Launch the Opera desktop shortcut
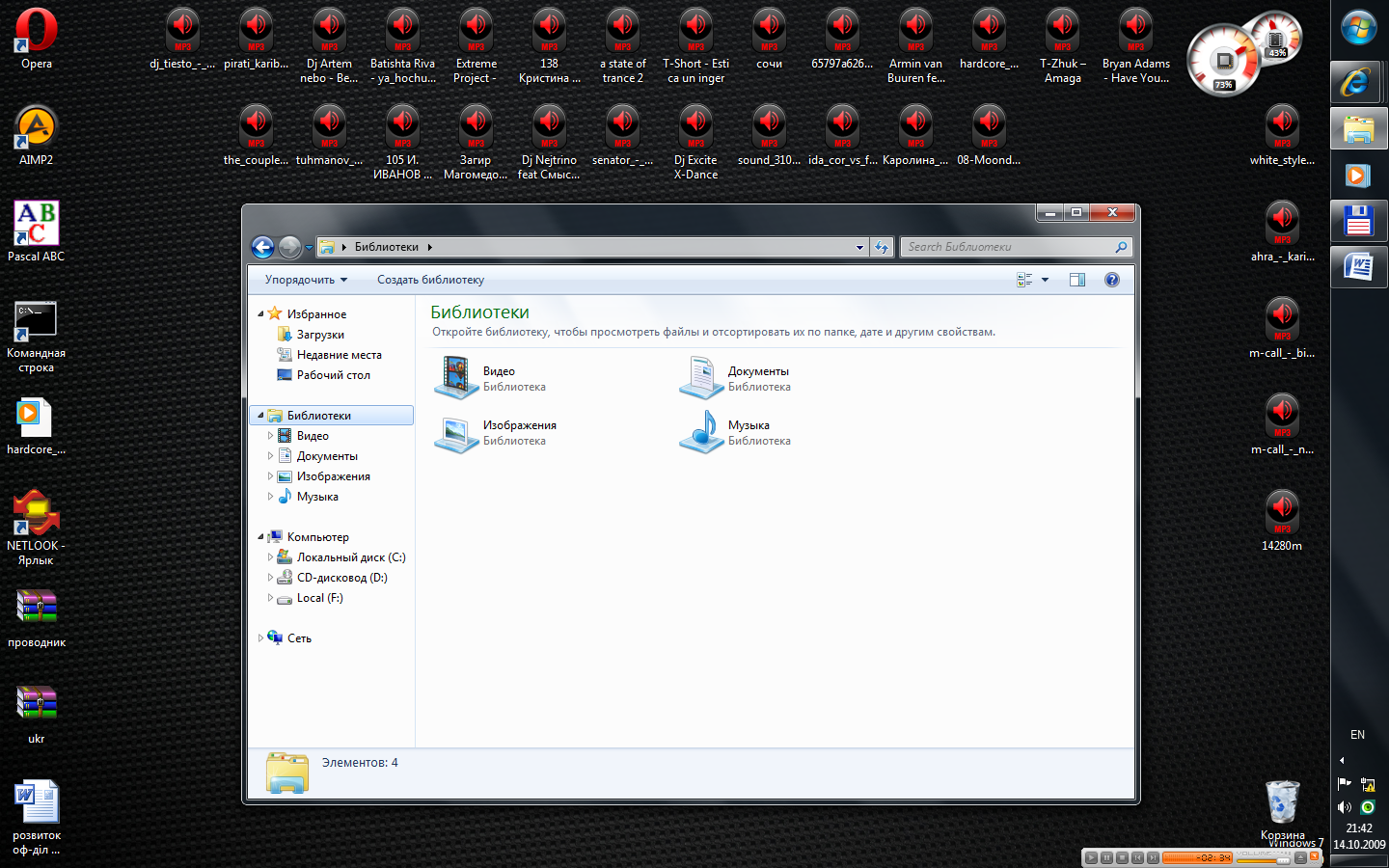The image size is (1389, 868). click(37, 39)
